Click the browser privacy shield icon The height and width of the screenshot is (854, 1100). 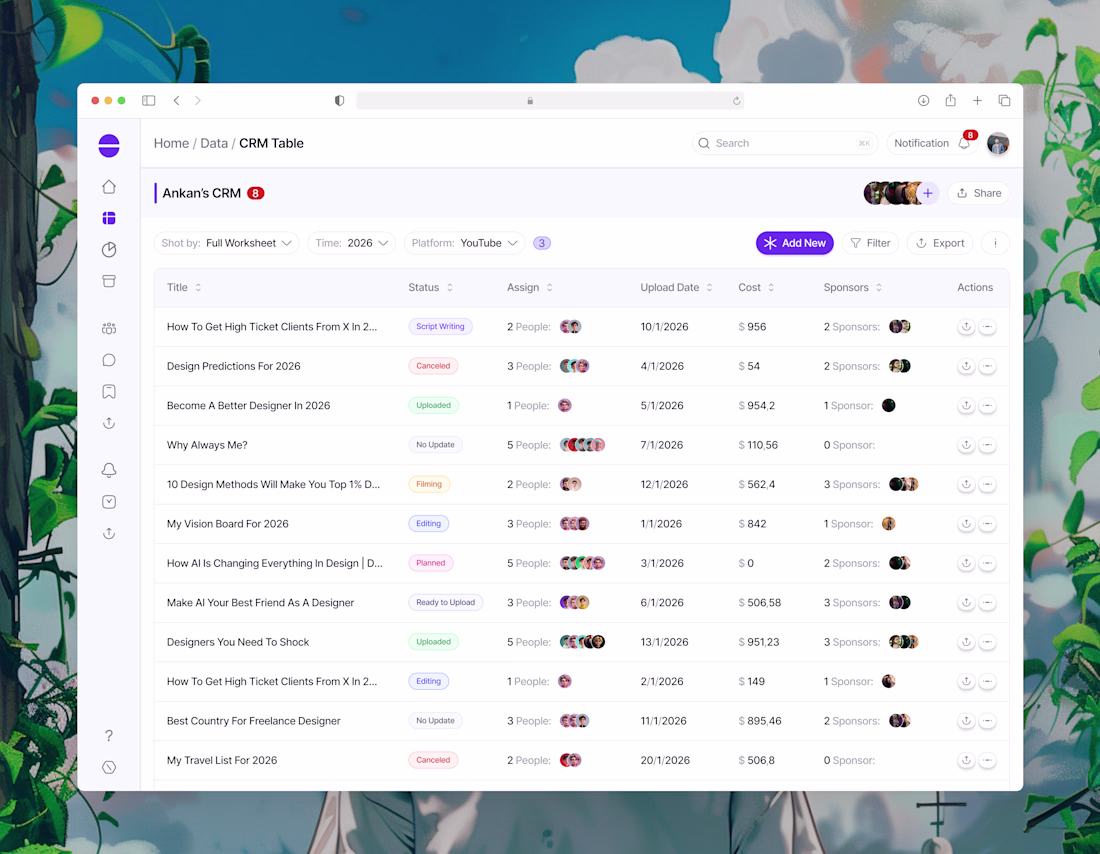click(x=340, y=100)
